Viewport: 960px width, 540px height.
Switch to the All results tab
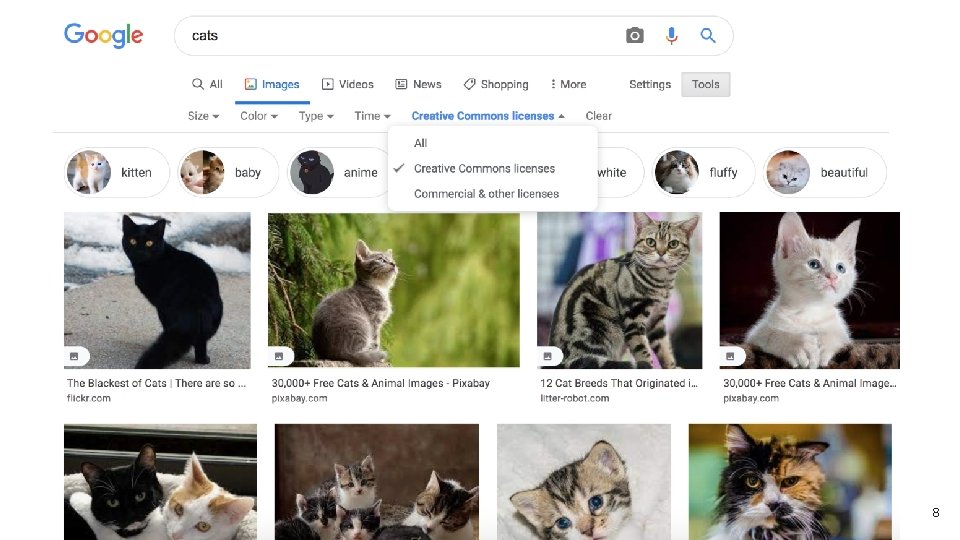[x=207, y=84]
